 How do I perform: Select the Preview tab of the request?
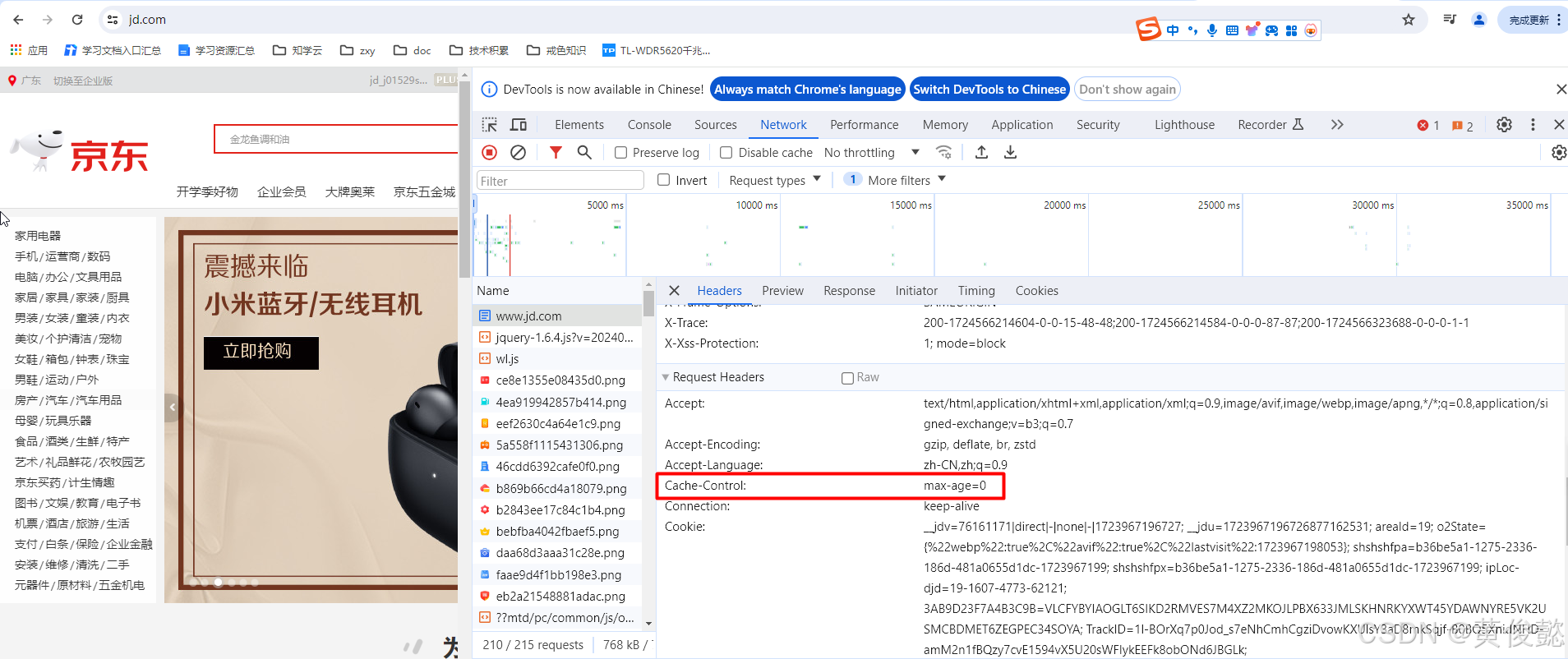click(x=782, y=291)
